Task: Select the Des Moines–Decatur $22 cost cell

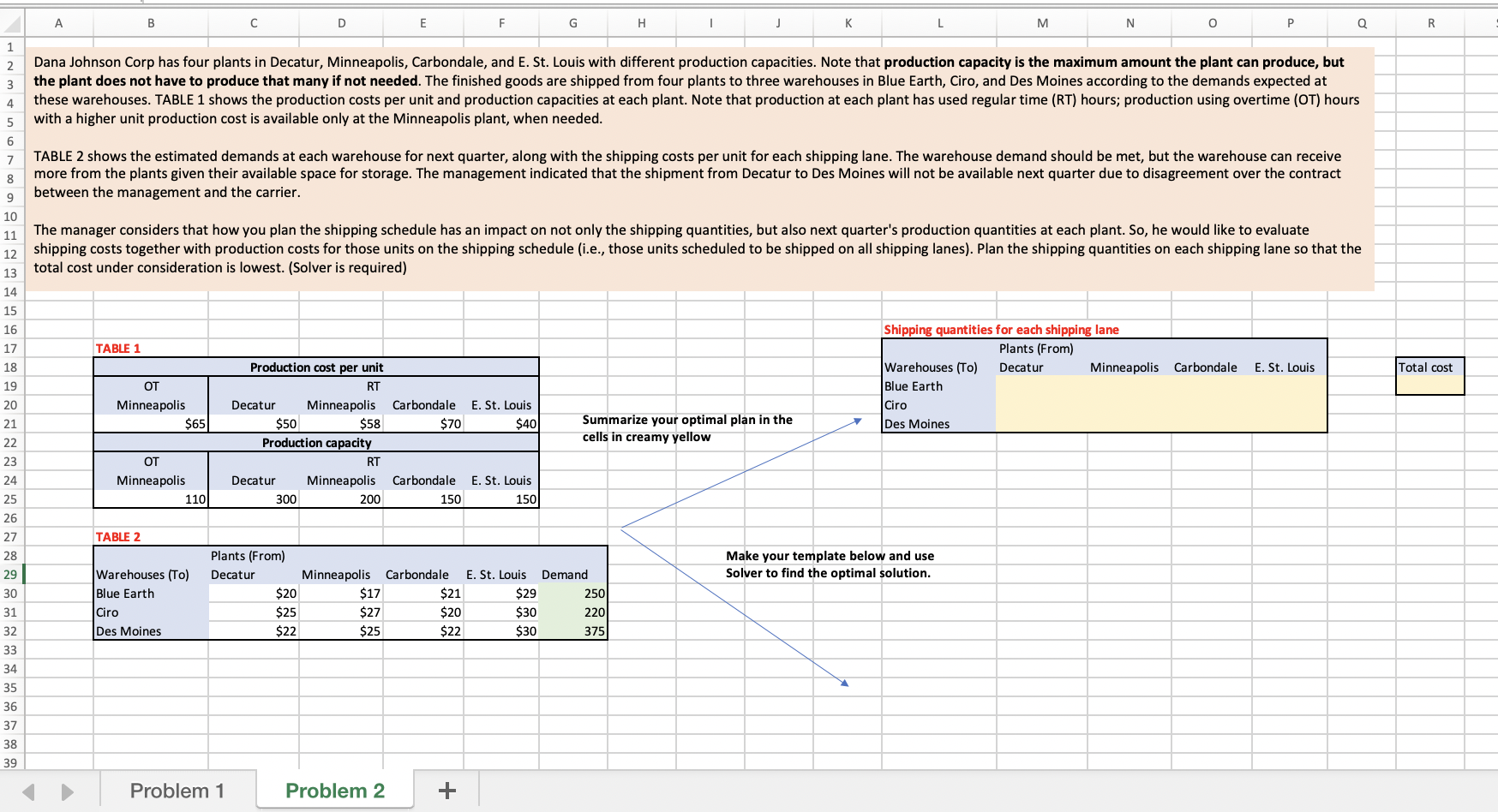Action: tap(255, 631)
